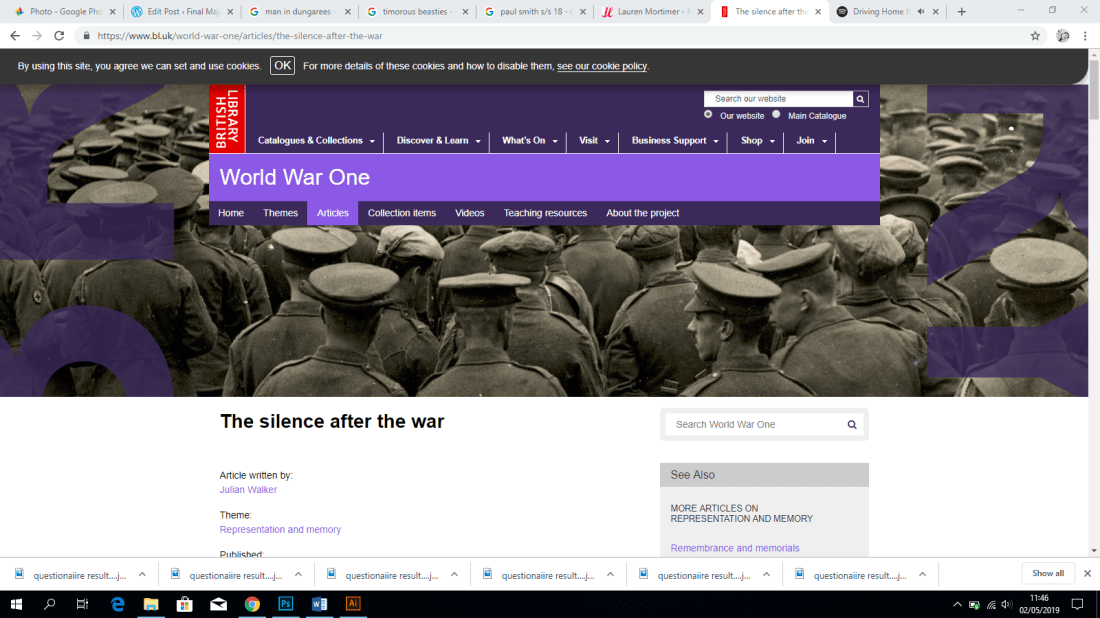Screen dimensions: 1100x618
Task: Click the World War One search magnifier icon
Action: (851, 424)
